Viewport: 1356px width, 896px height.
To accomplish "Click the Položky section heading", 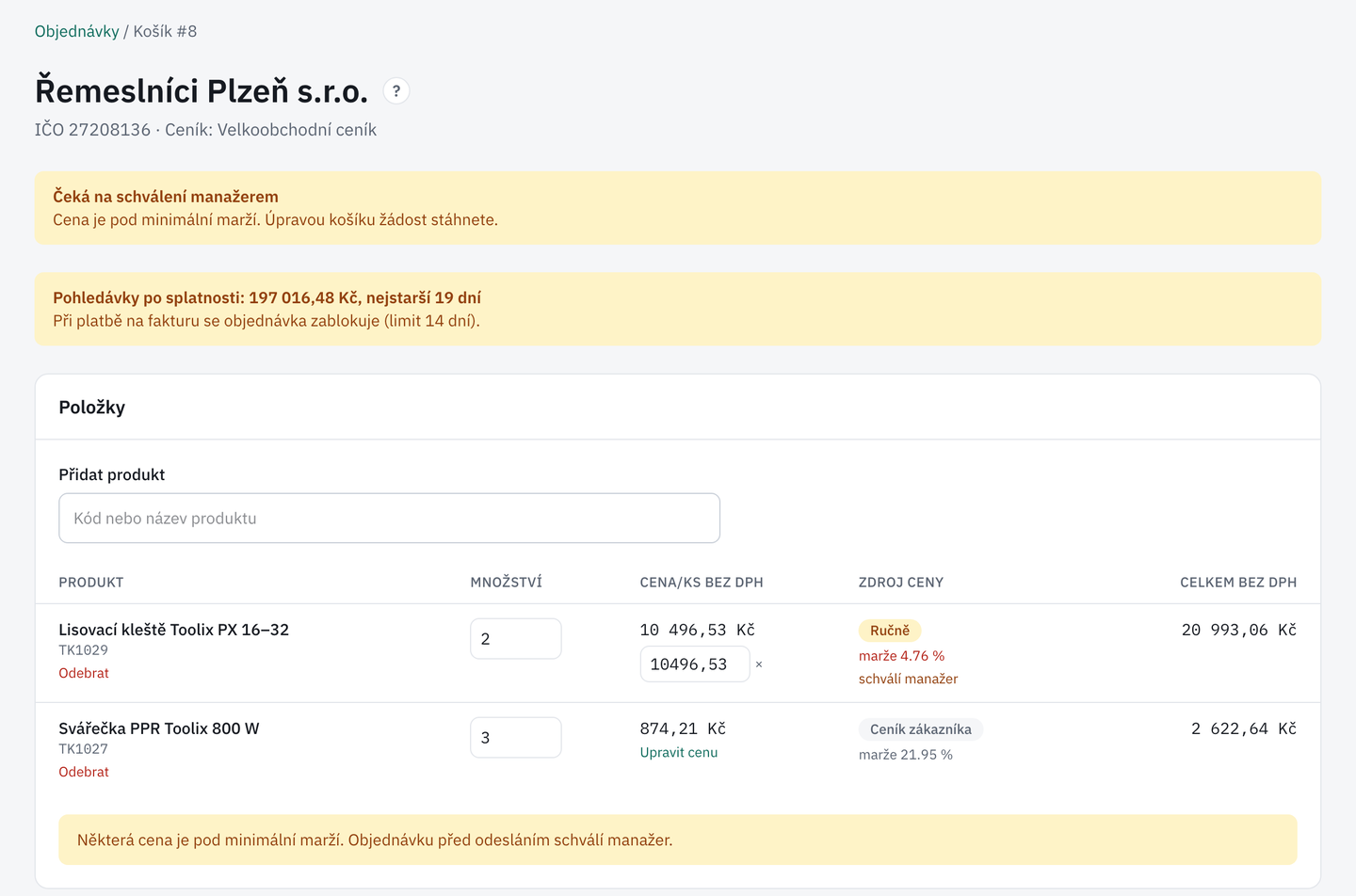I will (x=91, y=408).
